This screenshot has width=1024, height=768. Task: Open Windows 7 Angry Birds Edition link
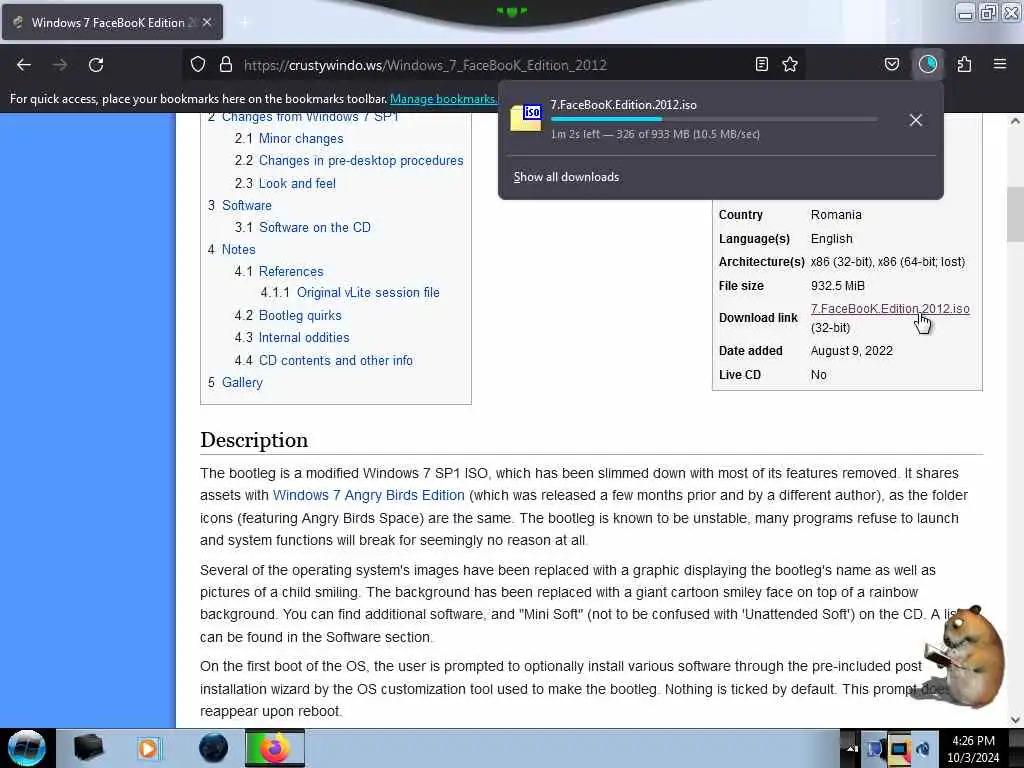tap(368, 495)
